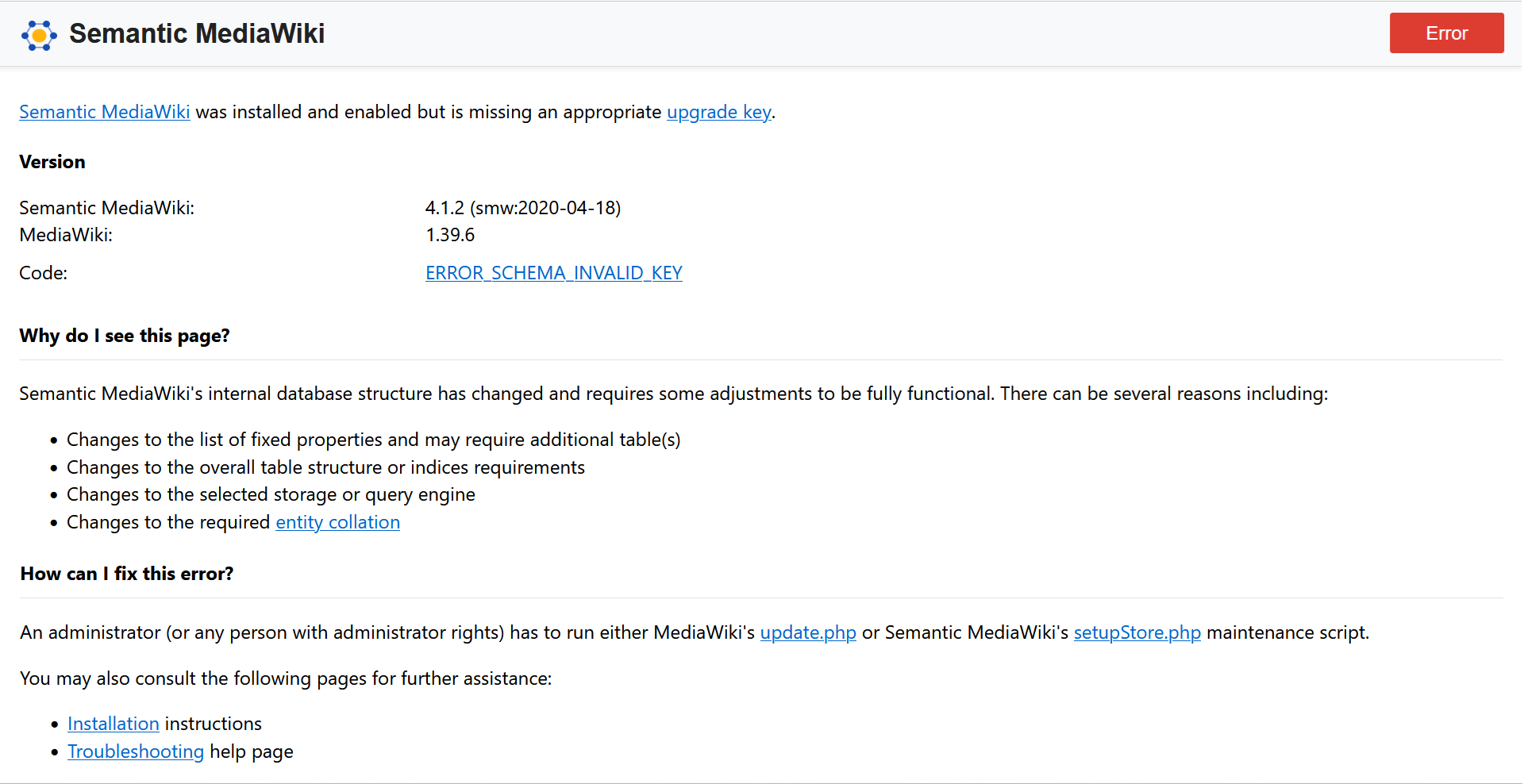Click the internal database structure paragraph

pos(673,394)
